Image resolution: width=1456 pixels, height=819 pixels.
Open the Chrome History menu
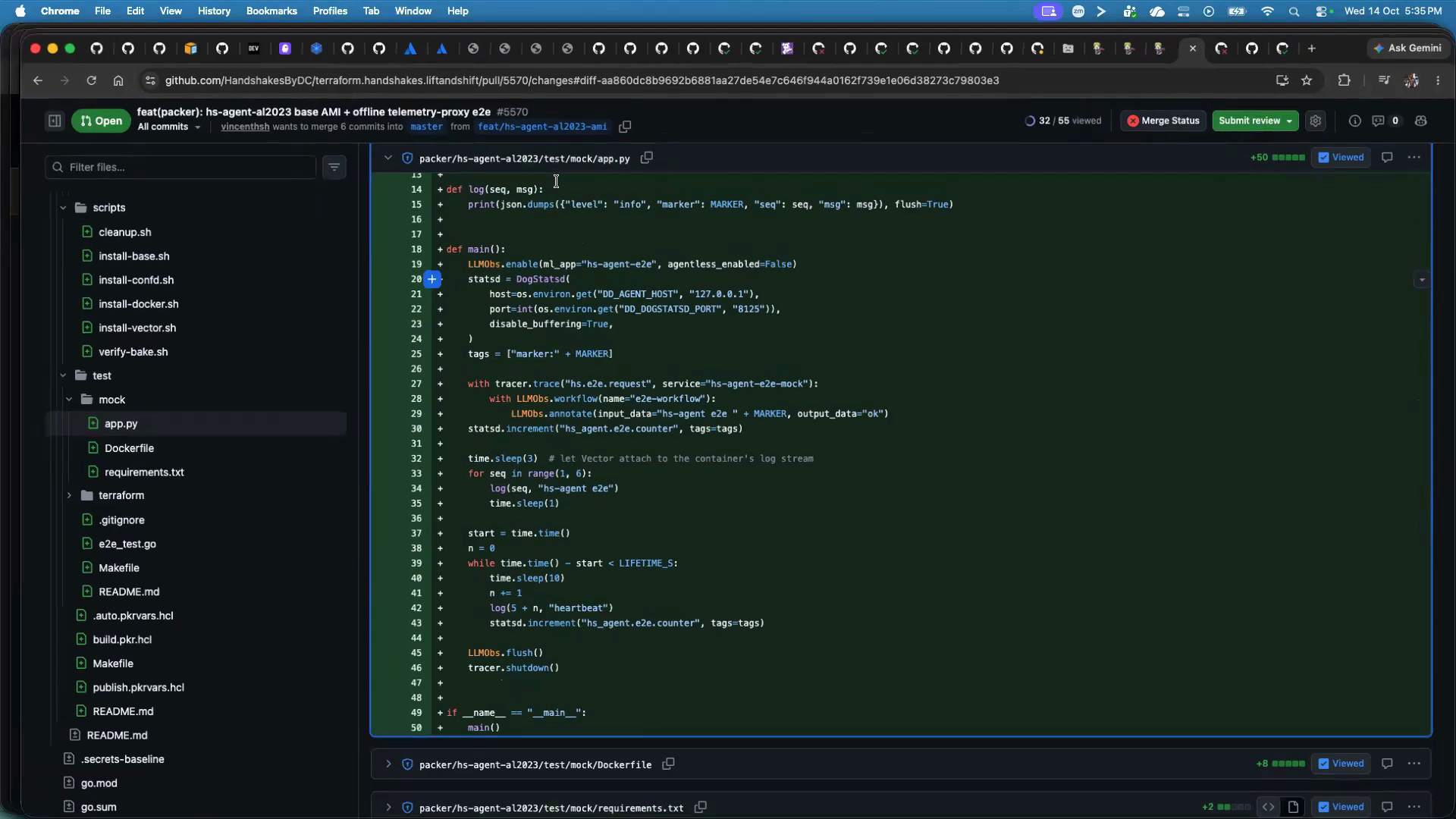click(214, 11)
